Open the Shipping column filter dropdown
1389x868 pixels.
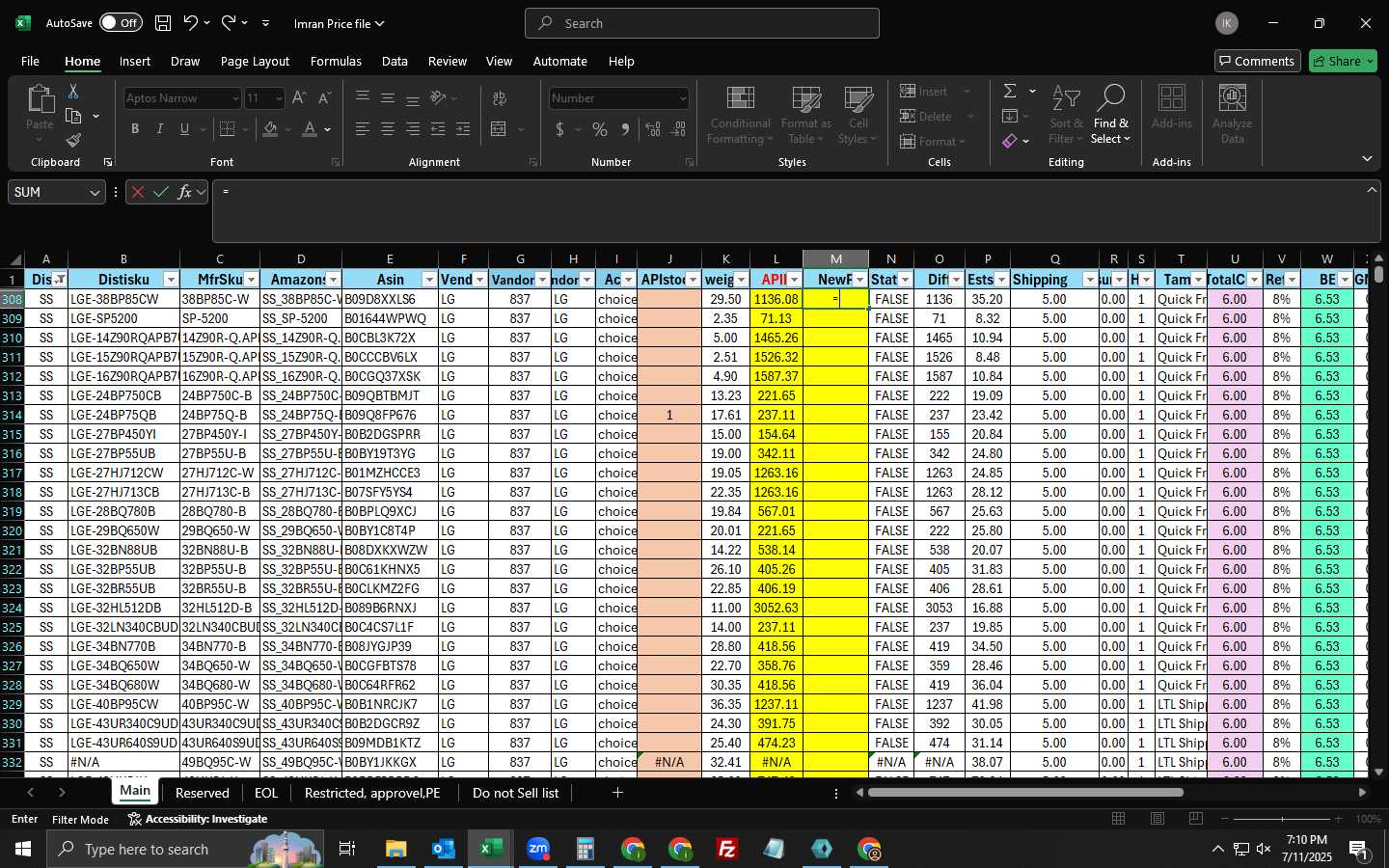(1090, 280)
